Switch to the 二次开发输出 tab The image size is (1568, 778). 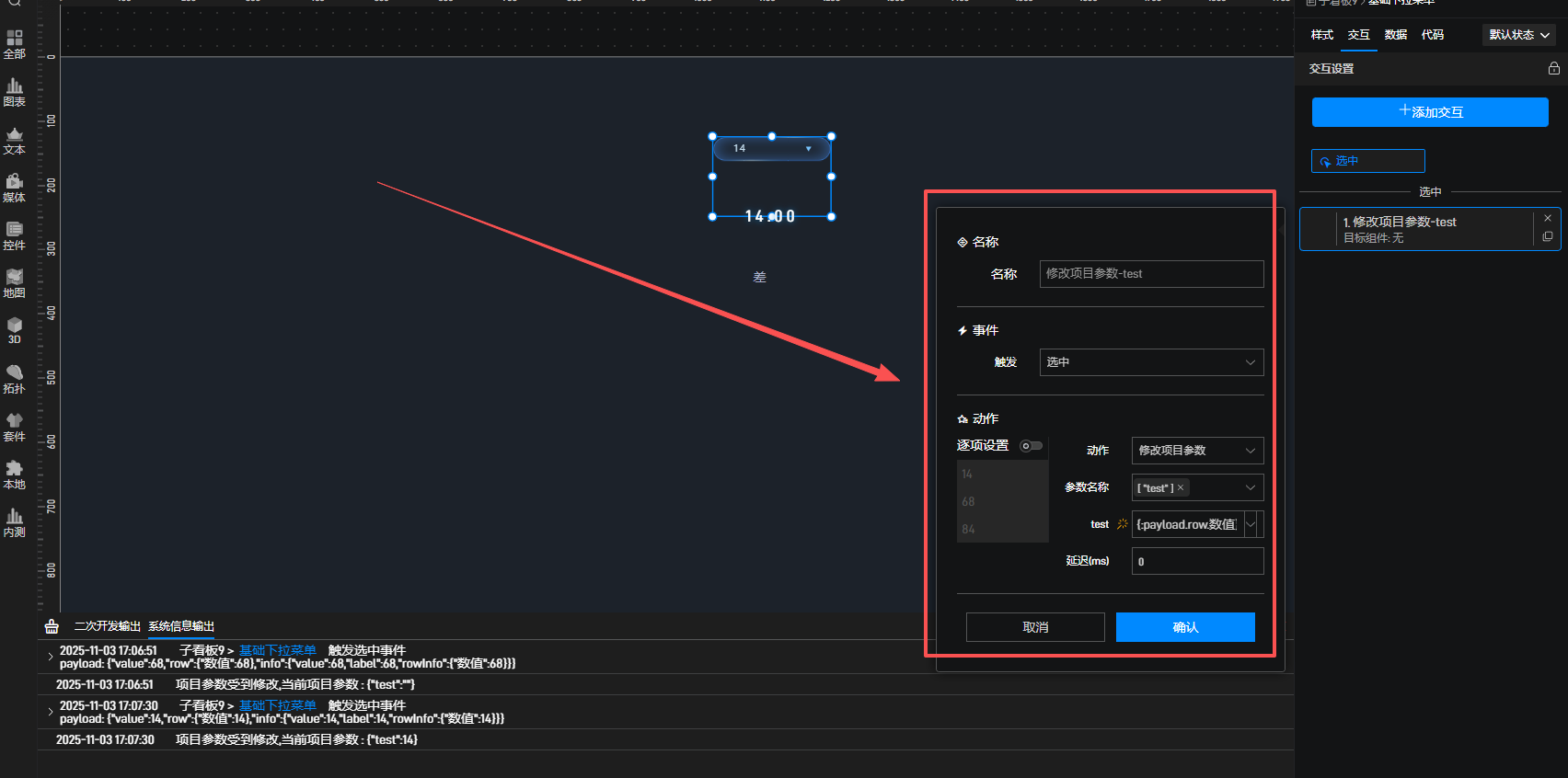[107, 626]
